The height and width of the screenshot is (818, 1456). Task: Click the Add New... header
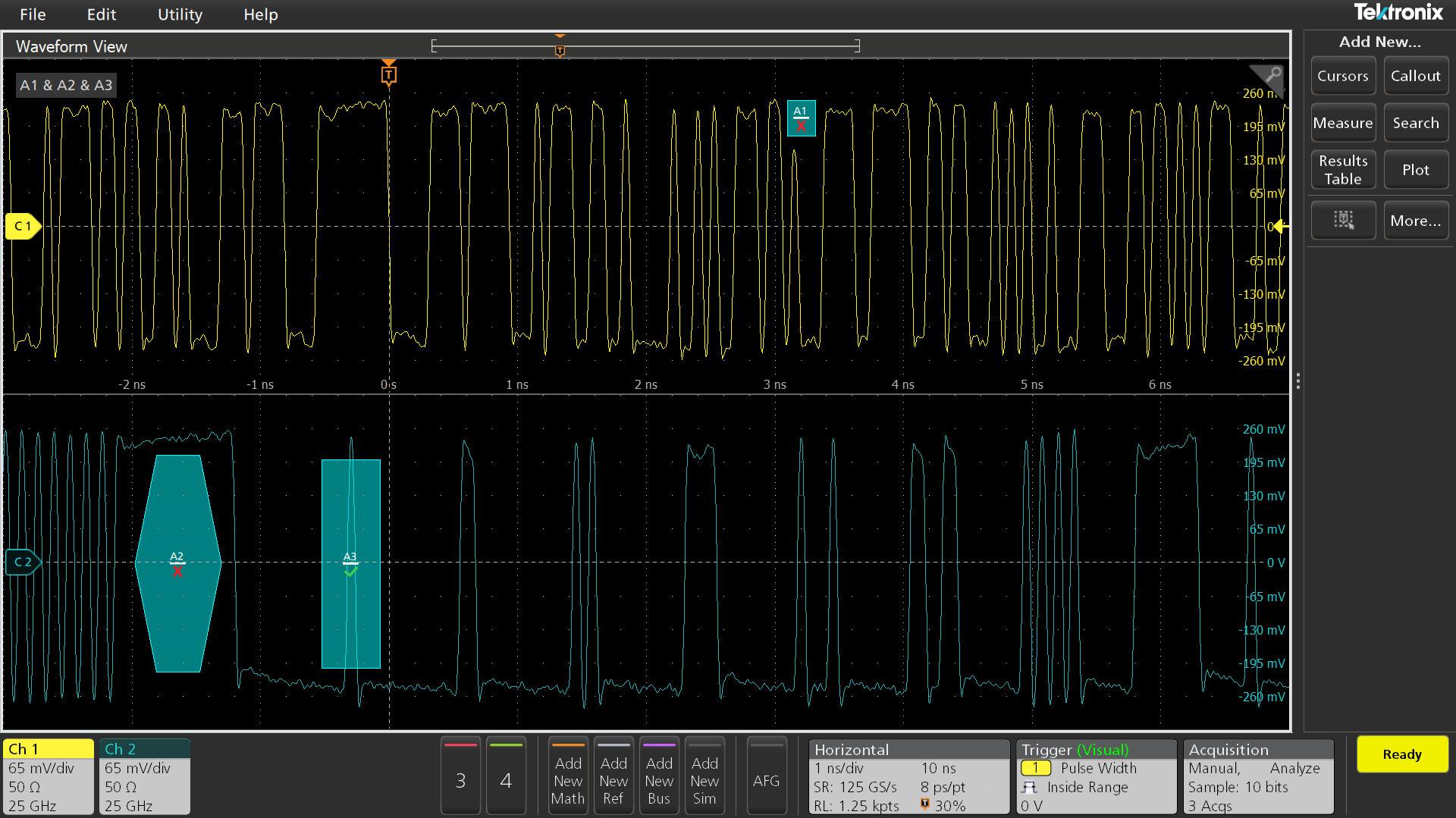click(1379, 42)
